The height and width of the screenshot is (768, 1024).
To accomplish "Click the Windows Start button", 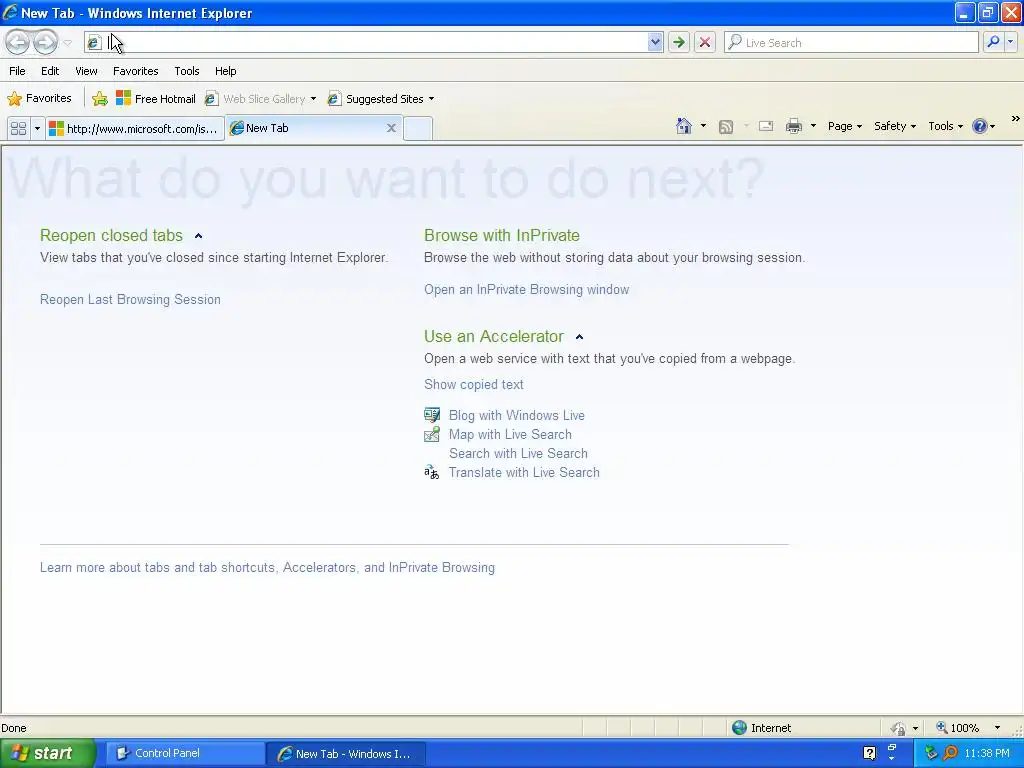I will [47, 753].
